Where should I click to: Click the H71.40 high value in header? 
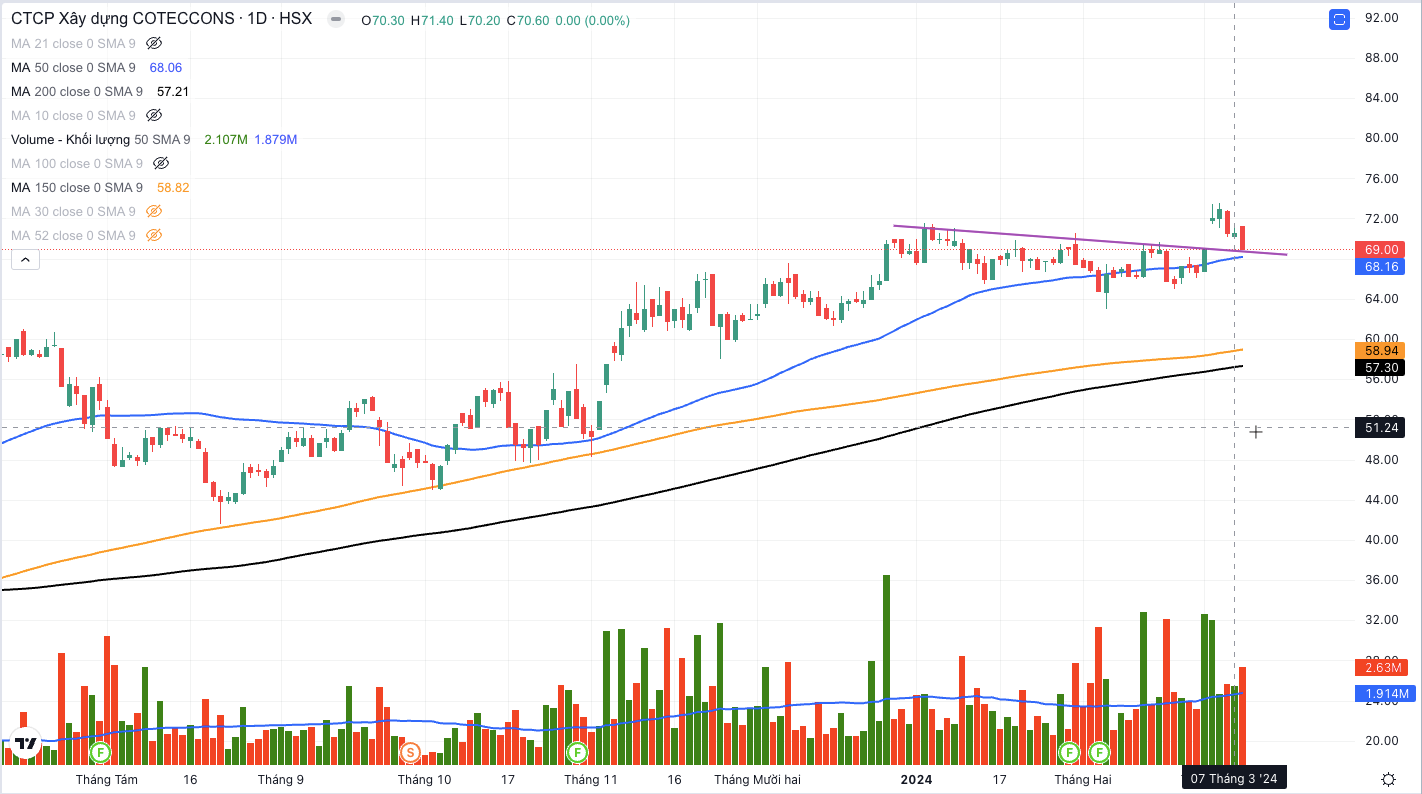(x=431, y=19)
